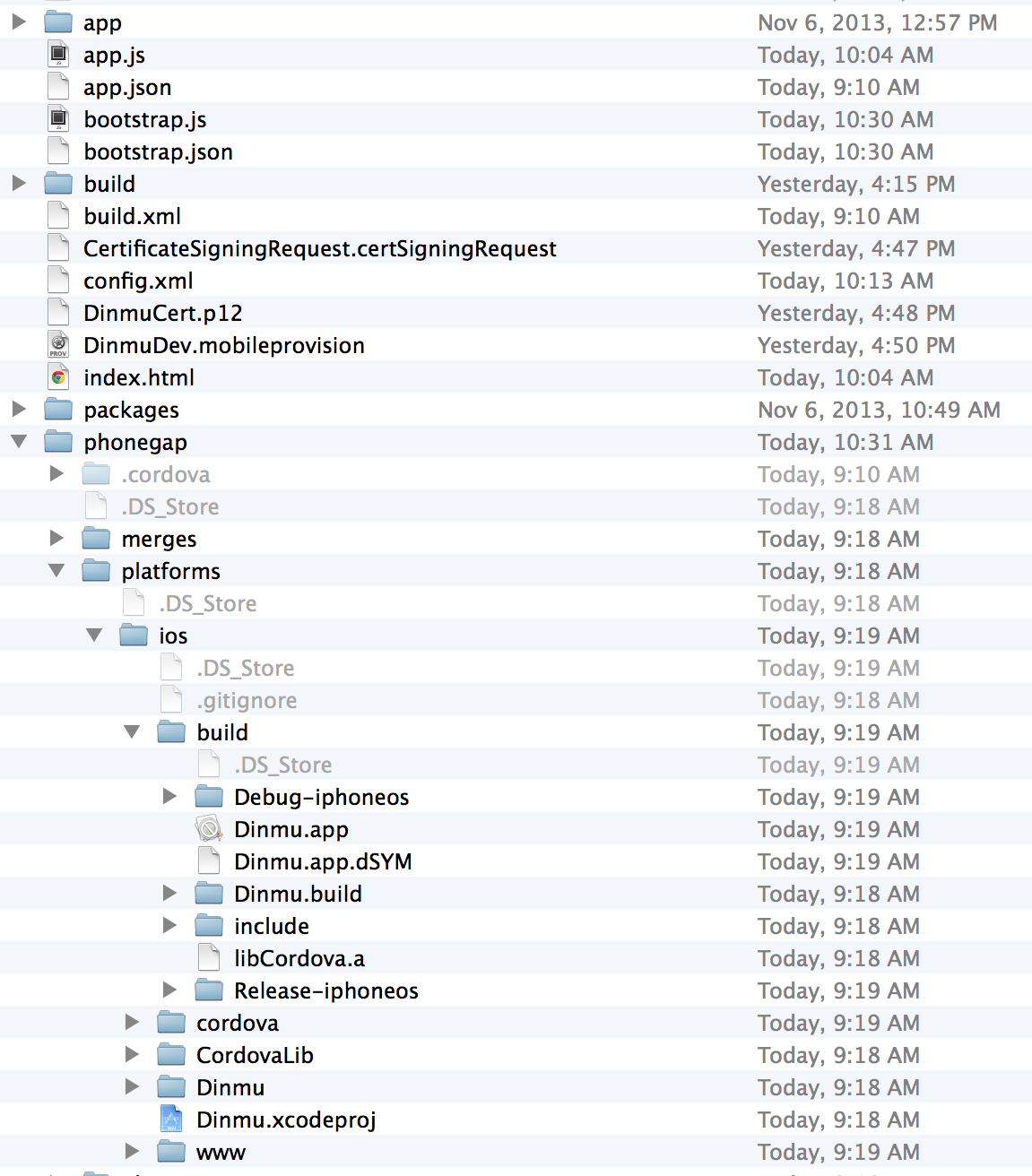The height and width of the screenshot is (1176, 1032).
Task: Select the platforms folder icon
Action: [96, 571]
